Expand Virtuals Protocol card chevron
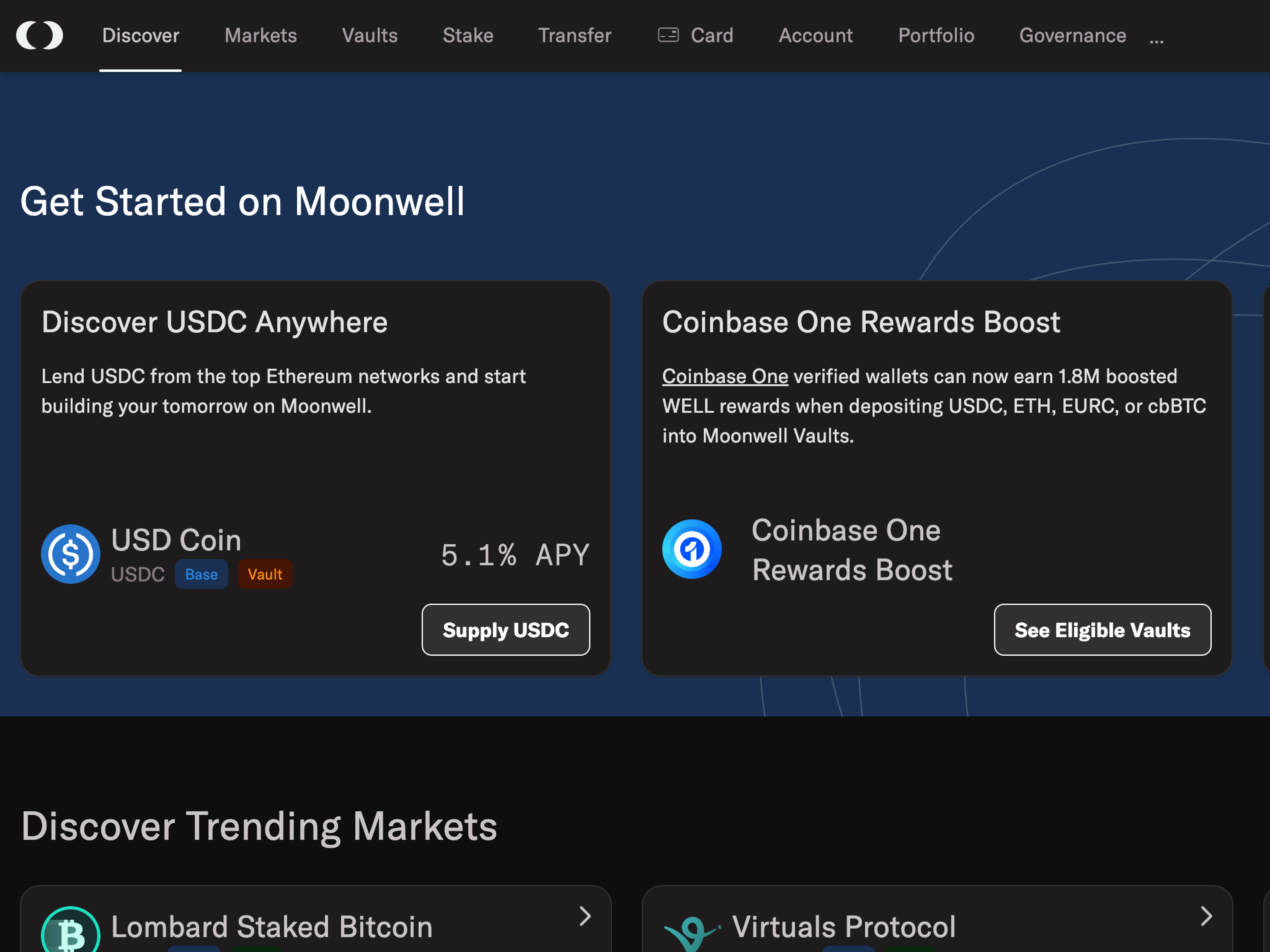Screen dimensions: 1270x952 click(1206, 916)
